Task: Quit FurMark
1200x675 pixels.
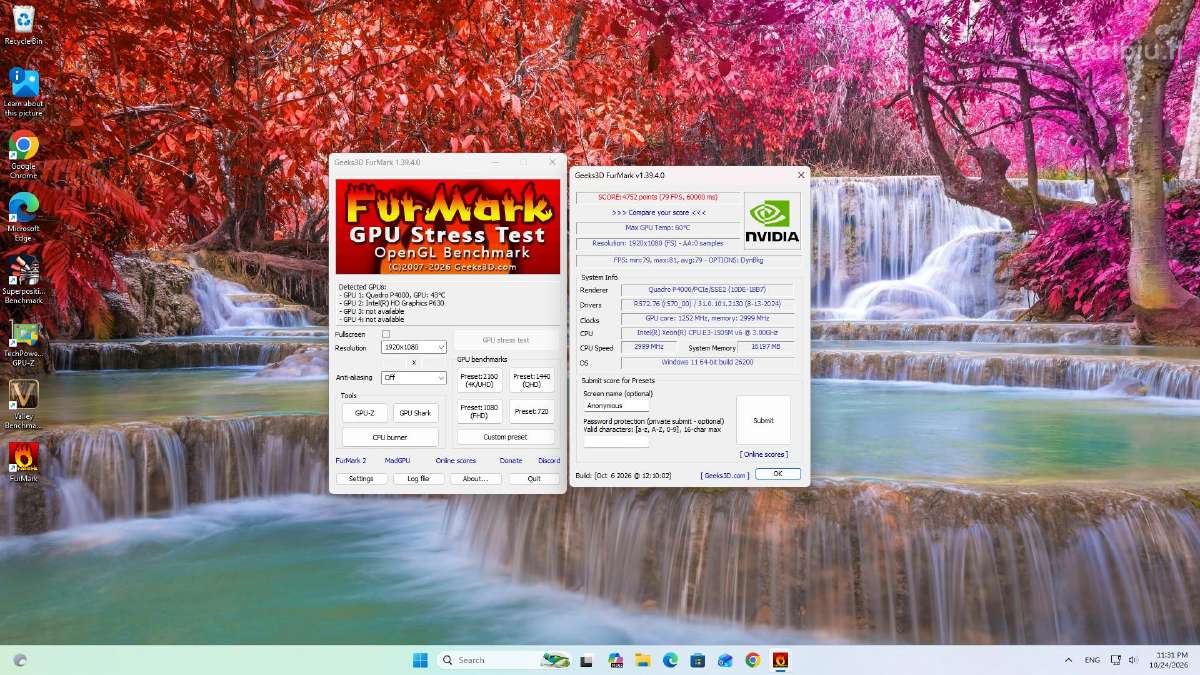Action: pos(534,479)
